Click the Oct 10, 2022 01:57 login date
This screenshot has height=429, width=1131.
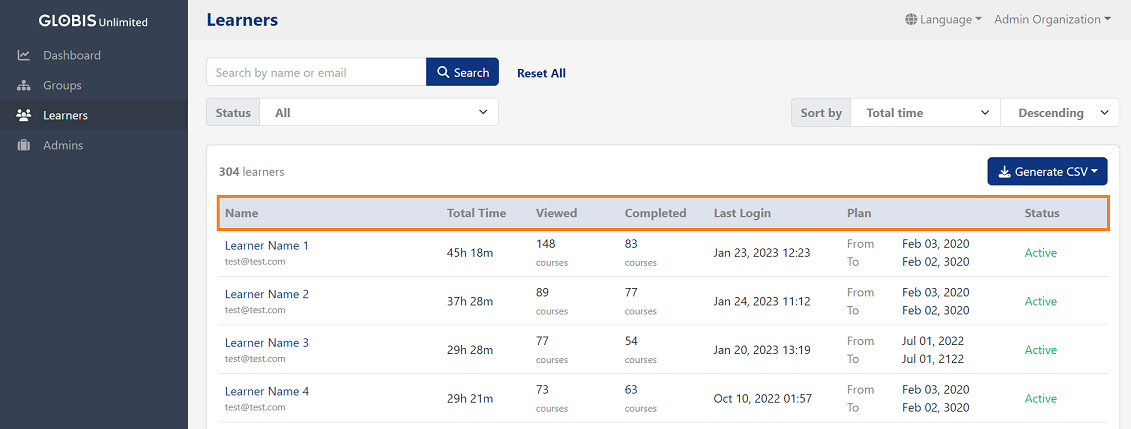[763, 399]
